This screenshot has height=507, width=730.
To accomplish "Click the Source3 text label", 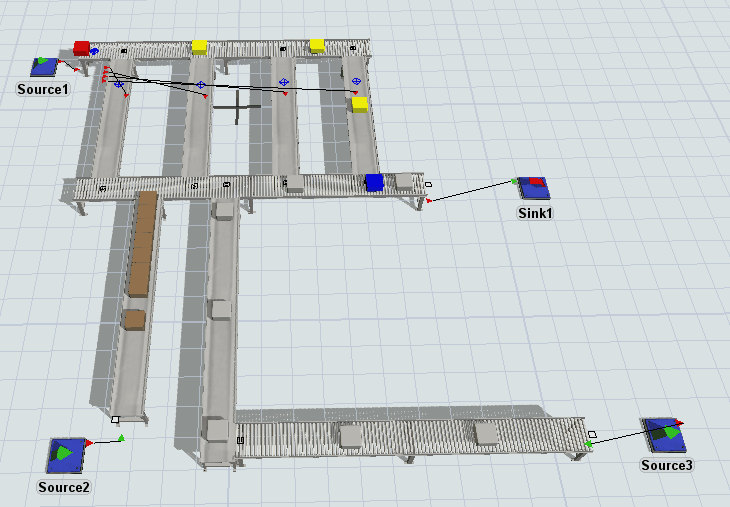I will tap(666, 465).
